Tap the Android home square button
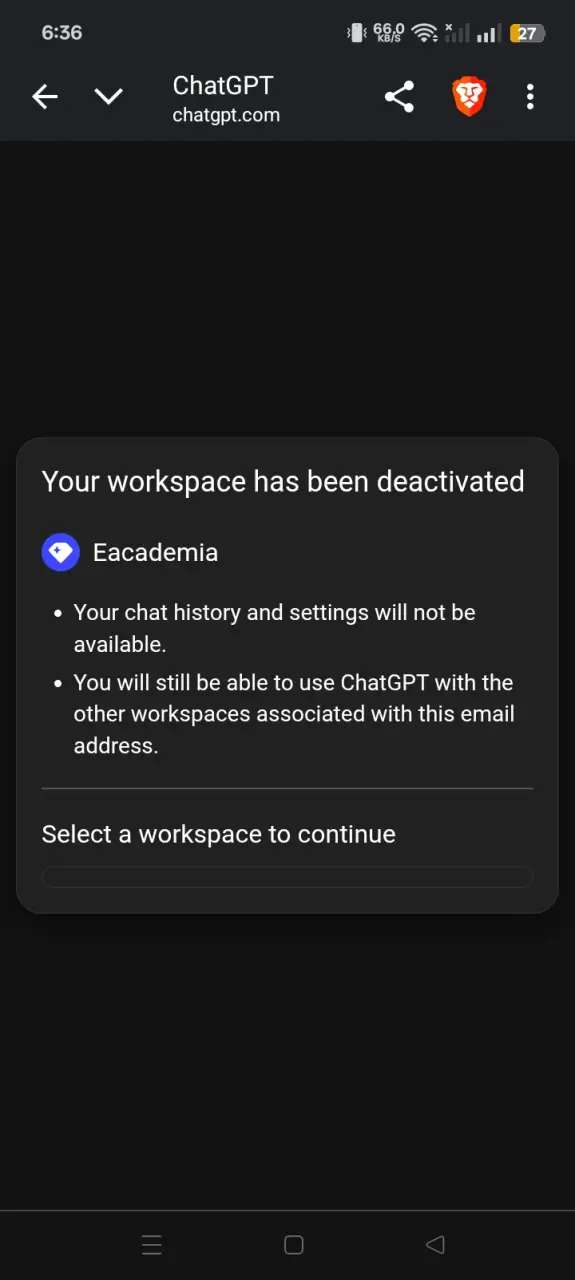Image resolution: width=575 pixels, height=1280 pixels. click(x=294, y=1245)
